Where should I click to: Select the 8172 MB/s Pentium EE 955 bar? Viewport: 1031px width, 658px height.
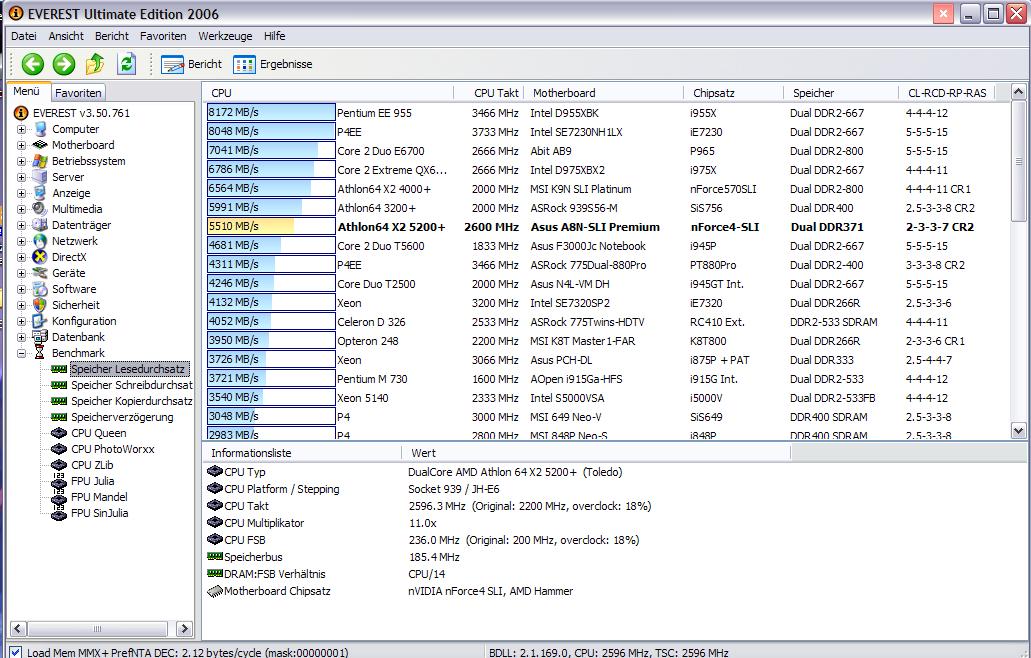[x=271, y=112]
